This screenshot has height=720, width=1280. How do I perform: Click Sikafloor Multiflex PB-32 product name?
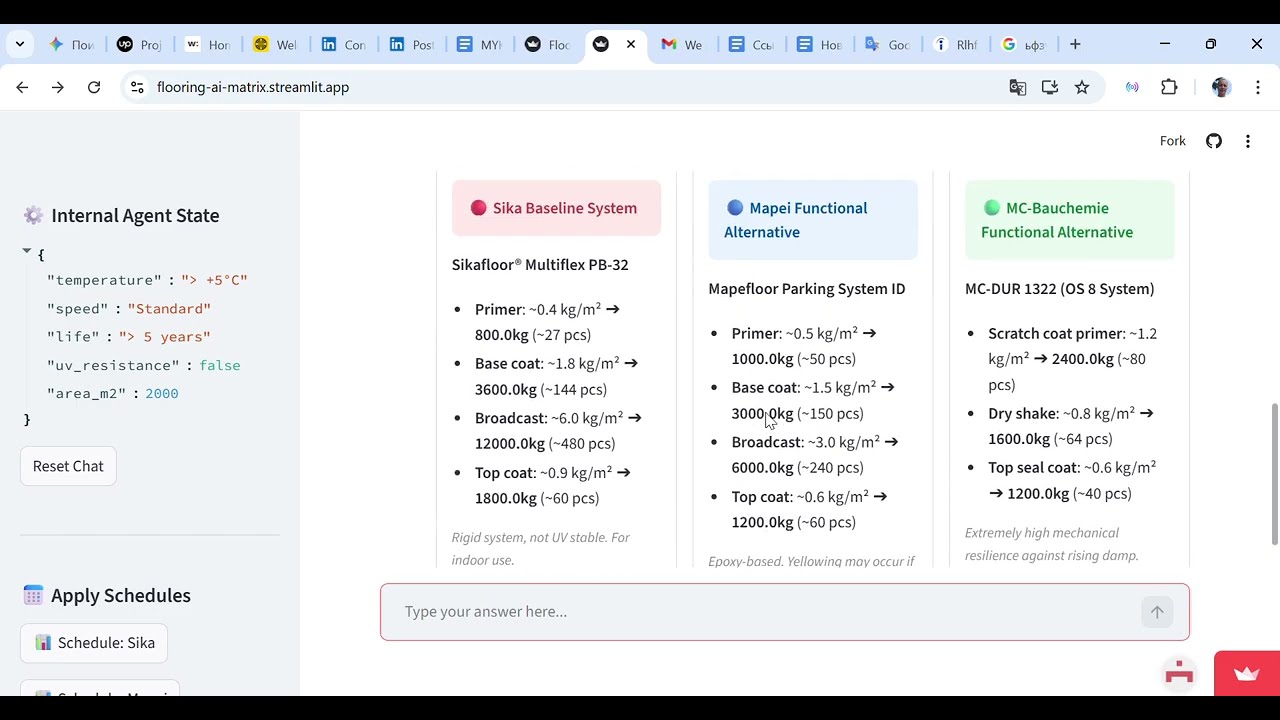540,265
